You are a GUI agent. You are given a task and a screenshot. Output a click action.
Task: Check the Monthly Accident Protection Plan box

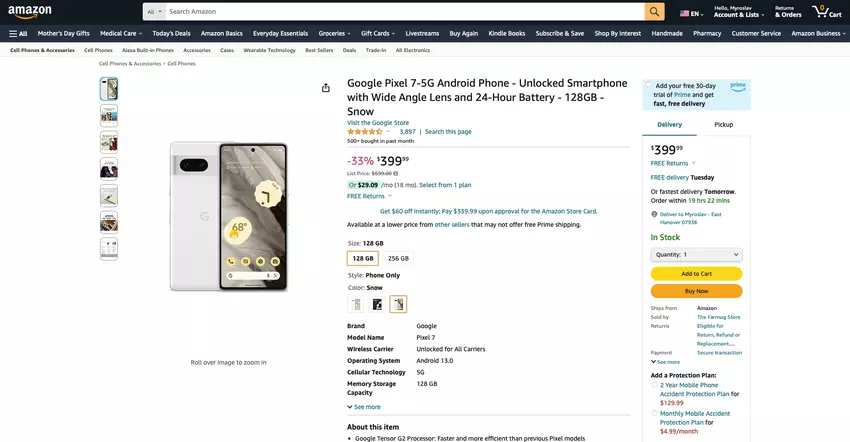[x=655, y=412]
